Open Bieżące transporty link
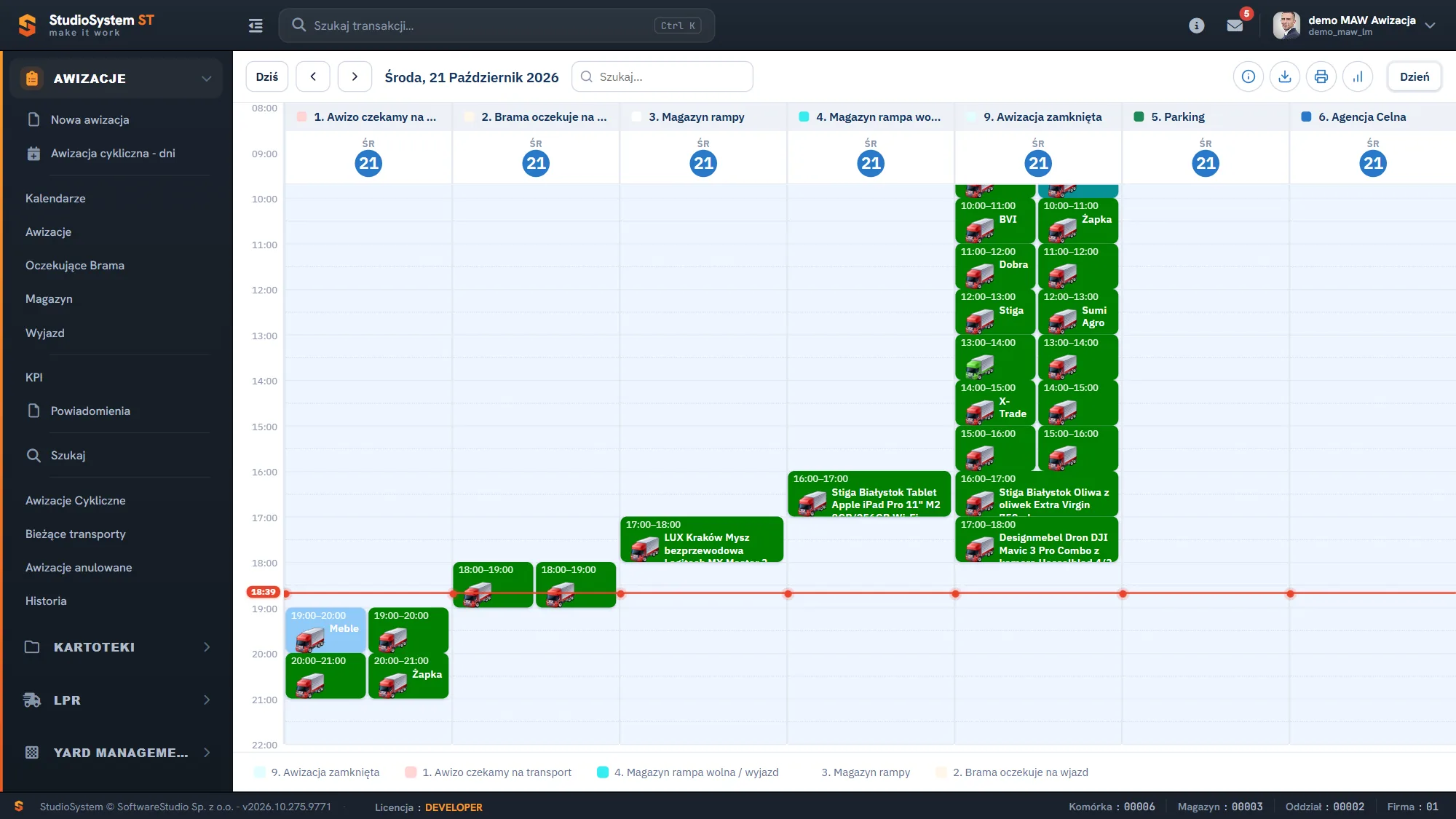The image size is (1456, 819). 76,534
